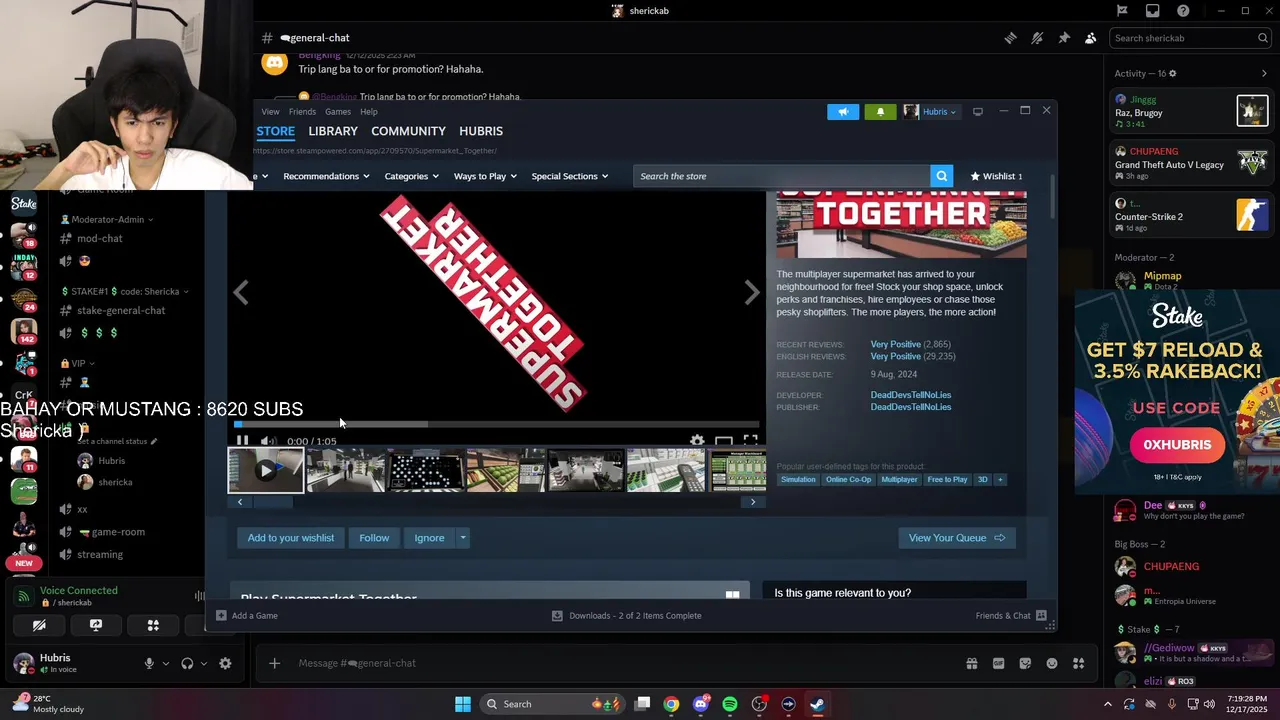
Task: Open Steam Friends menu
Action: (302, 112)
